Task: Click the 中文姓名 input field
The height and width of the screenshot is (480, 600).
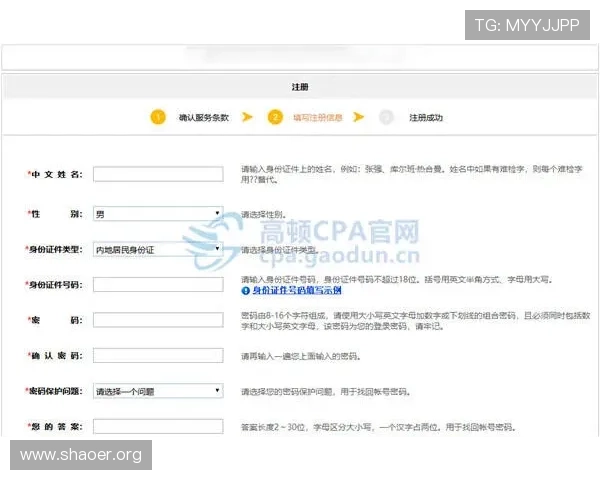Action: (158, 174)
